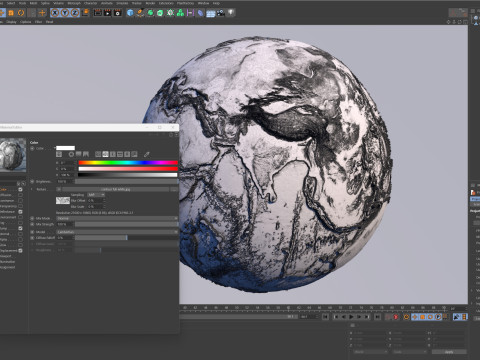Screen dimensions: 480x360
Task: Toggle the Displacement channel checkbox
Action: point(20,250)
